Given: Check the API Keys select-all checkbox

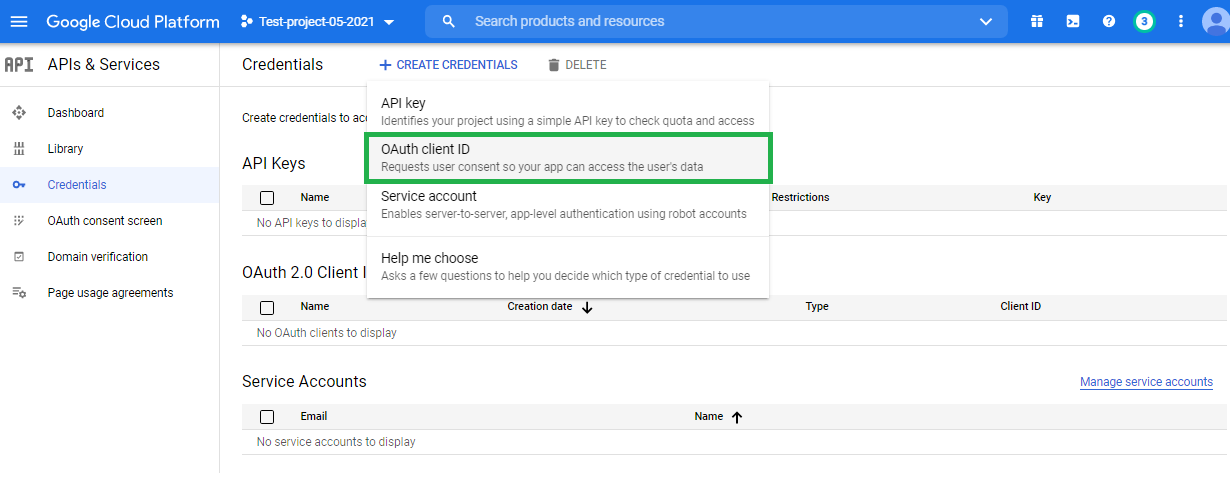Looking at the screenshot, I should pos(267,198).
